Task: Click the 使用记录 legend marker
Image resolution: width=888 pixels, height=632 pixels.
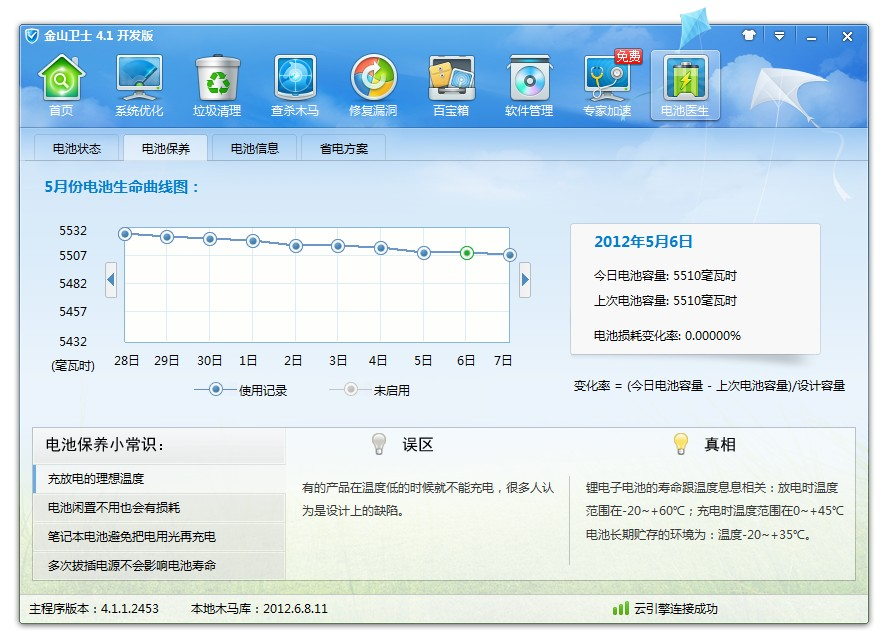Action: pyautogui.click(x=215, y=390)
